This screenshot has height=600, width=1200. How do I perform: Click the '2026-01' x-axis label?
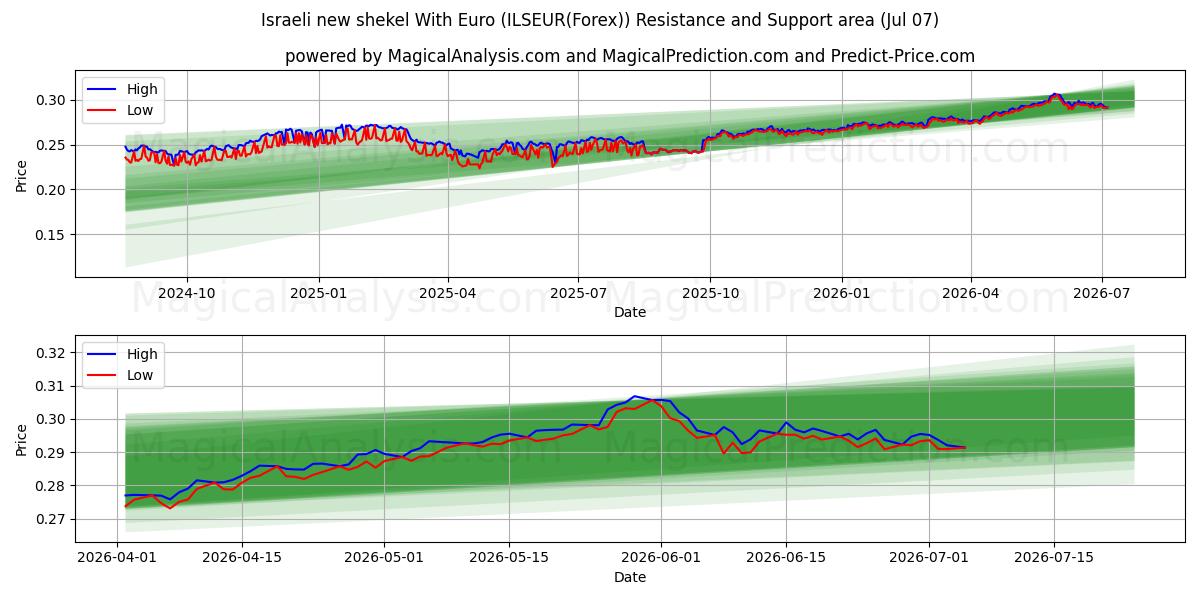click(841, 293)
